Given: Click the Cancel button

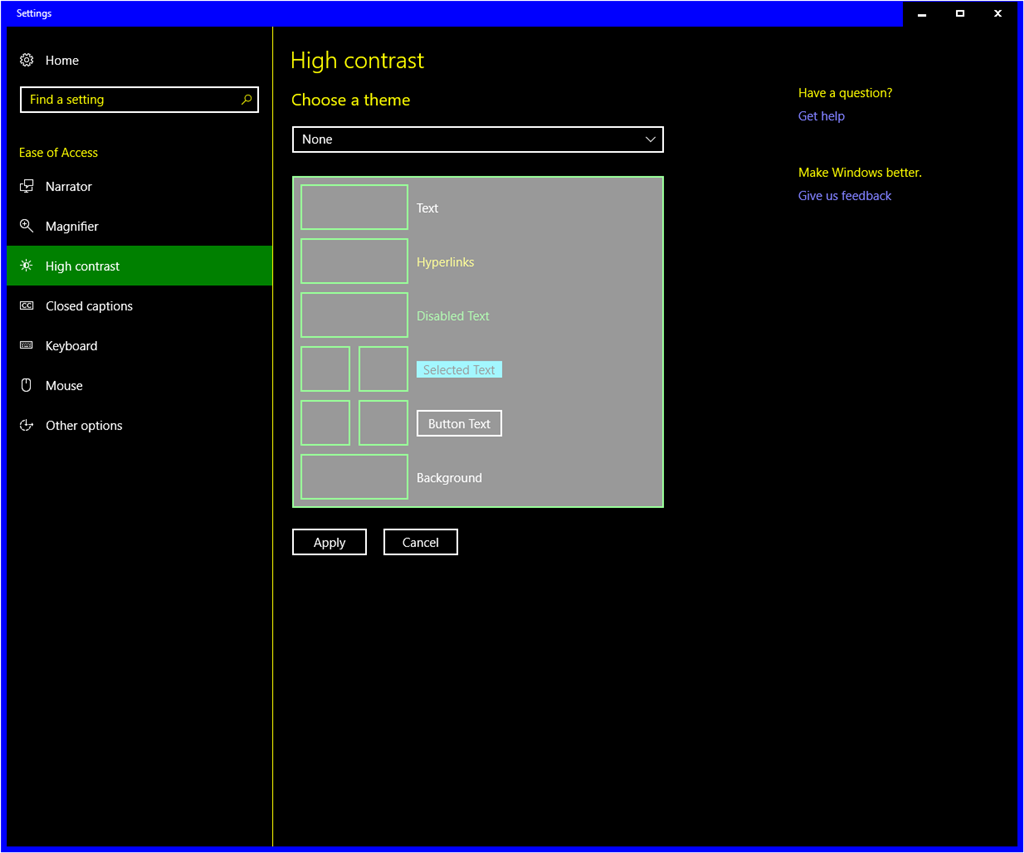Looking at the screenshot, I should click(x=420, y=542).
